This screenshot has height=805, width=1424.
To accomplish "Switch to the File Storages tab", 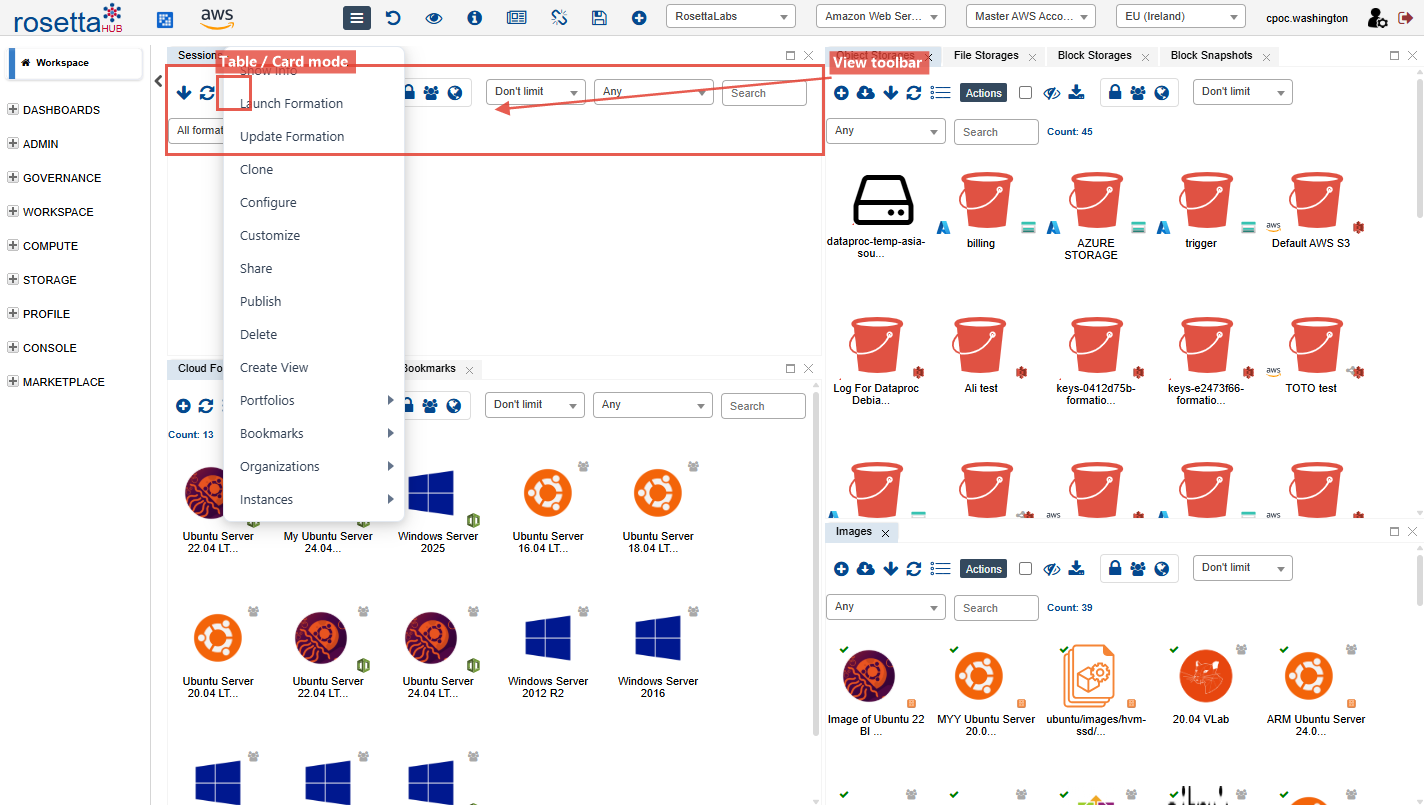I will click(x=986, y=56).
